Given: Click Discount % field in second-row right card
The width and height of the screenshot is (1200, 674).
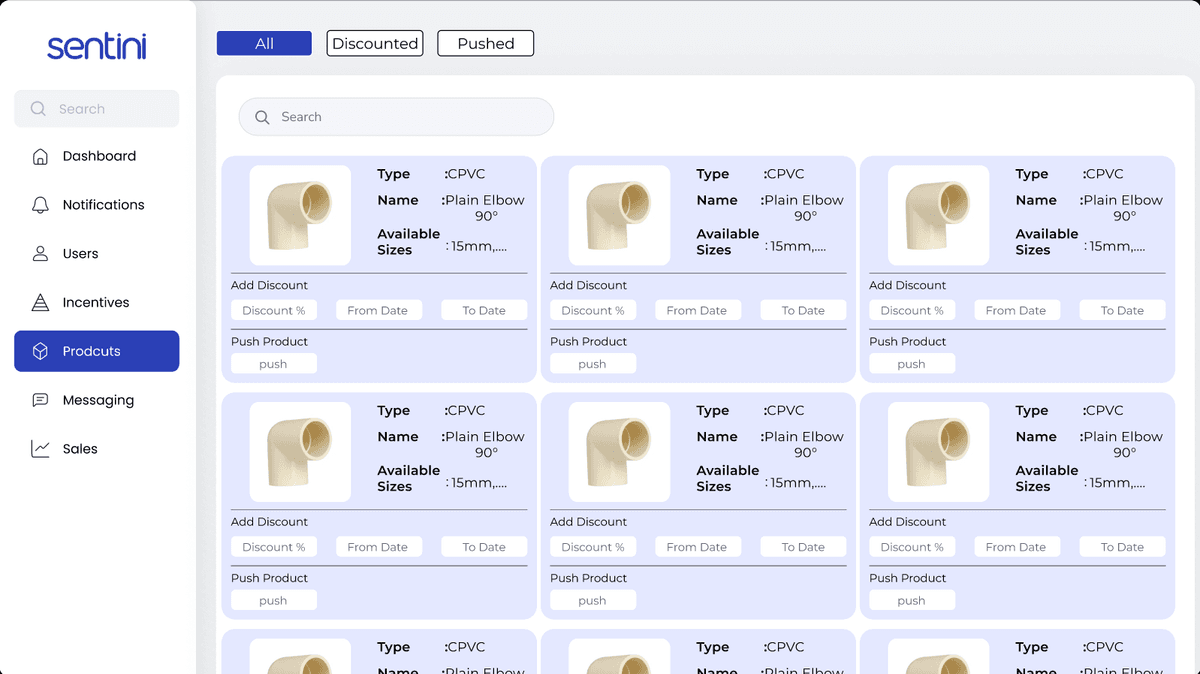Looking at the screenshot, I should click(912, 547).
